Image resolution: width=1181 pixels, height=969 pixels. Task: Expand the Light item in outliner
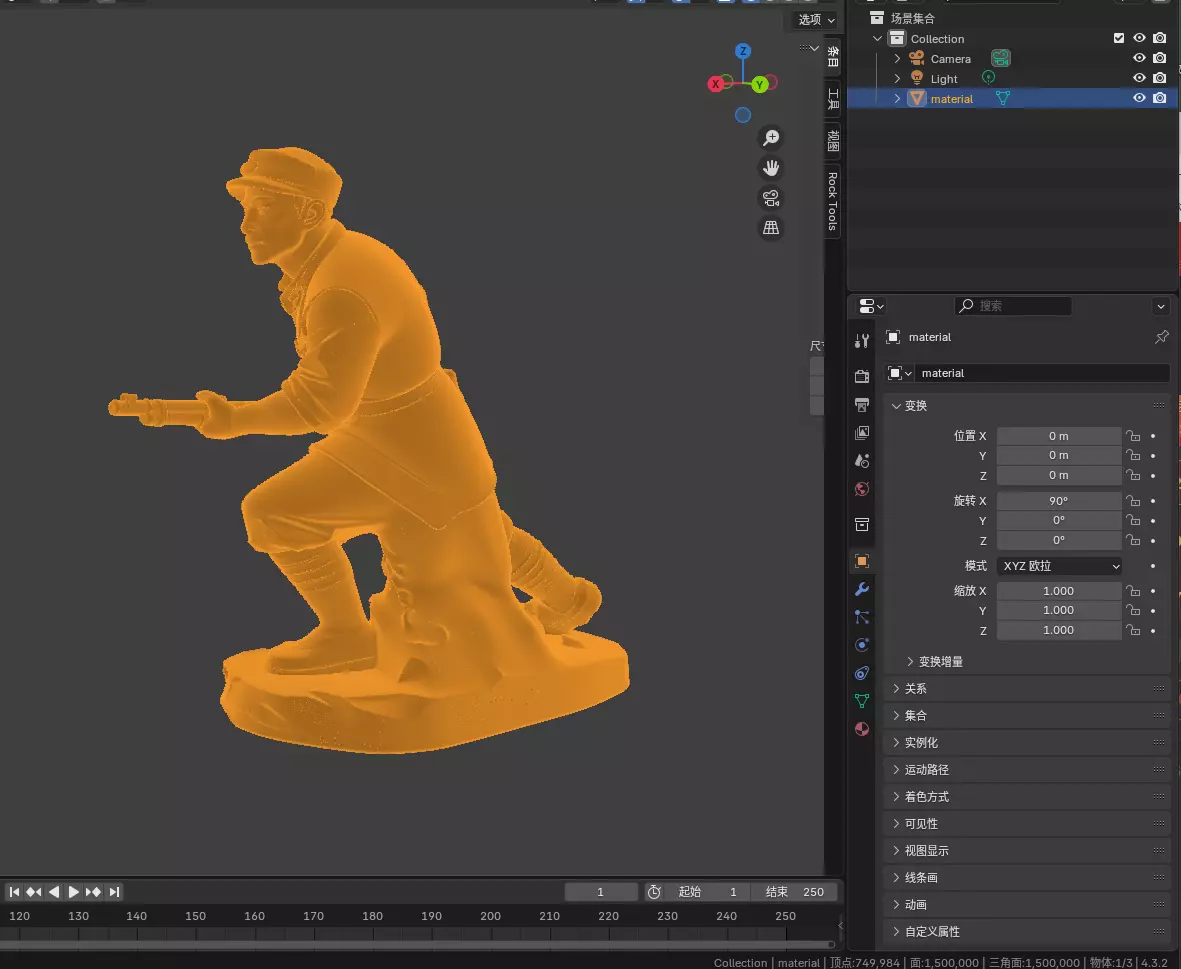point(897,78)
